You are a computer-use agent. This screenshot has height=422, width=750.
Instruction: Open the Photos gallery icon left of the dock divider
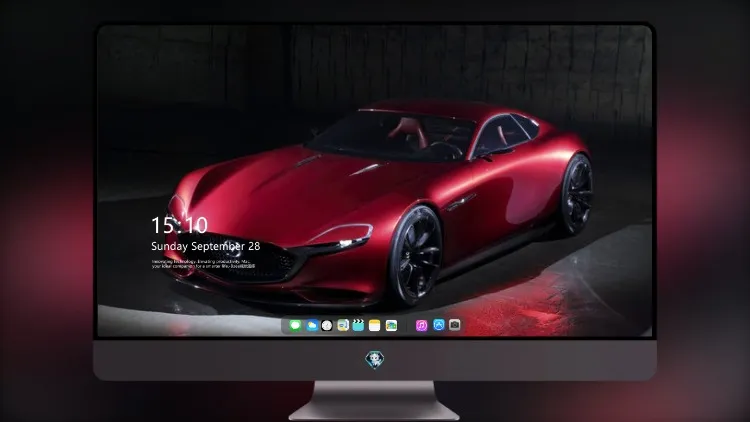tap(391, 325)
